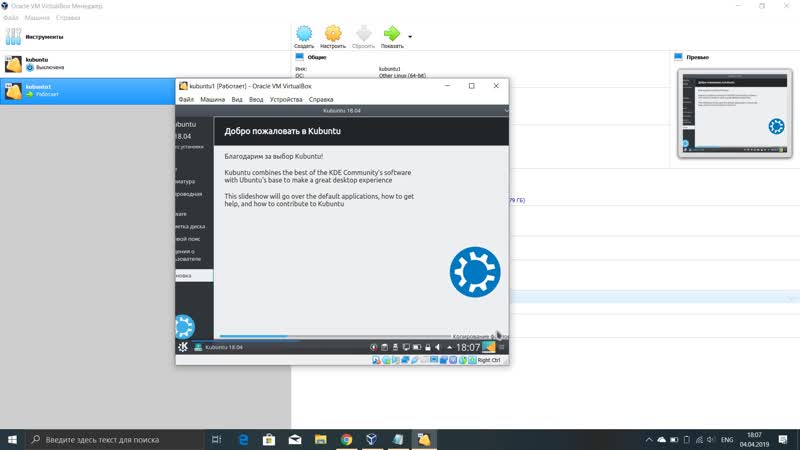Click the Показать green arrow button

[392, 37]
